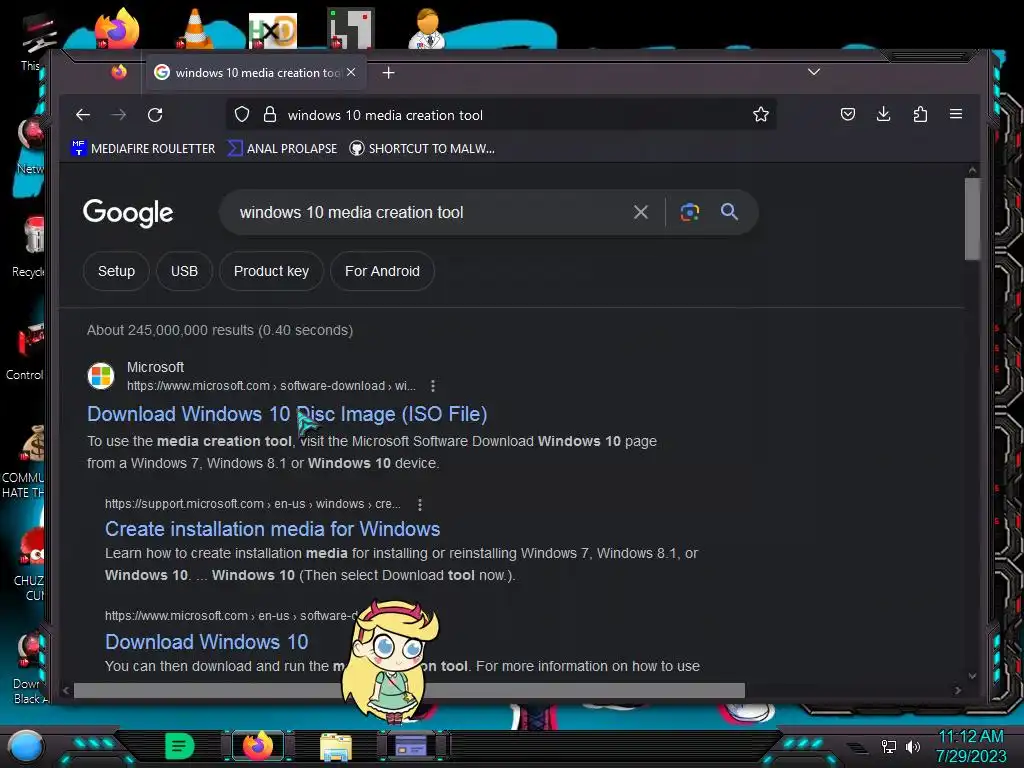Click the network tray icon
This screenshot has width=1024, height=768.
(888, 746)
